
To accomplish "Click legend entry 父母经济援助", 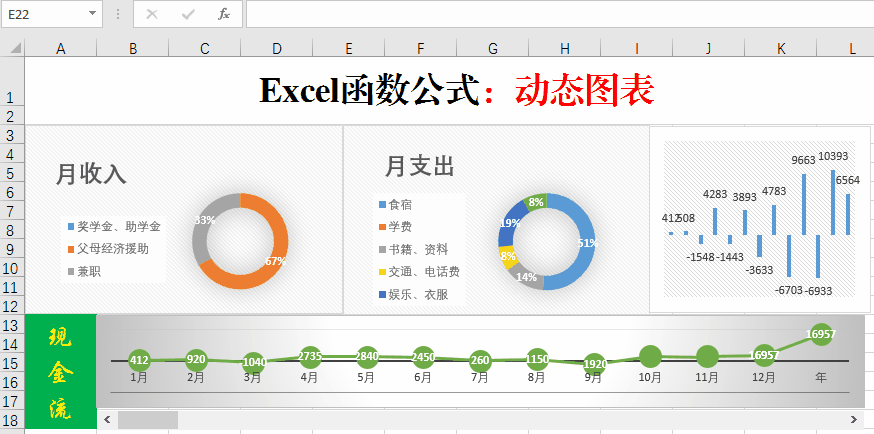I will tap(108, 248).
